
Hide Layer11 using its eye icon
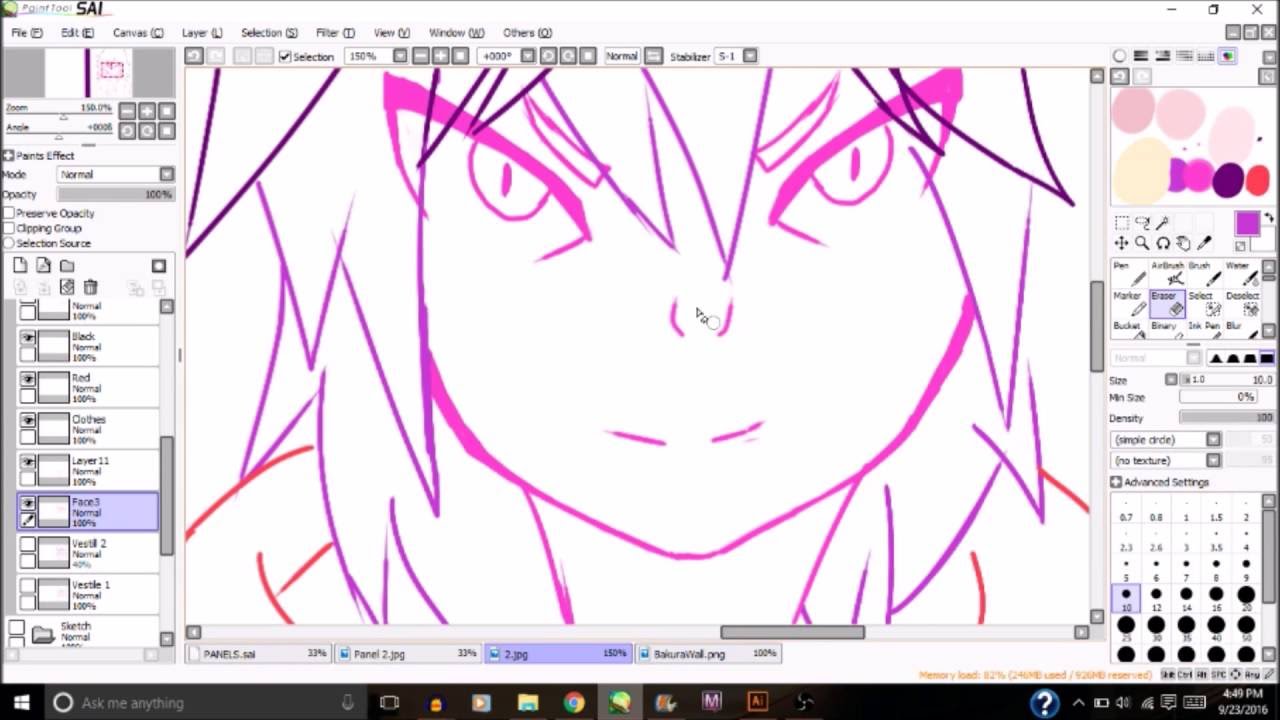28,462
